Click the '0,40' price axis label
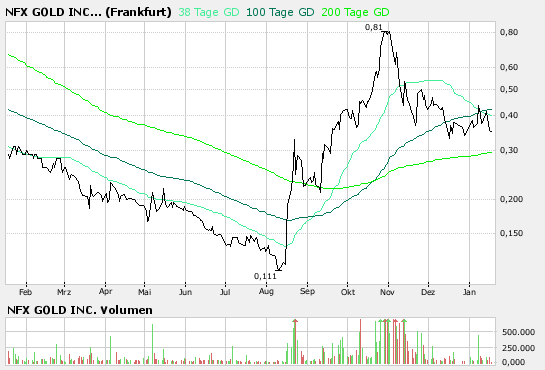 coord(509,115)
